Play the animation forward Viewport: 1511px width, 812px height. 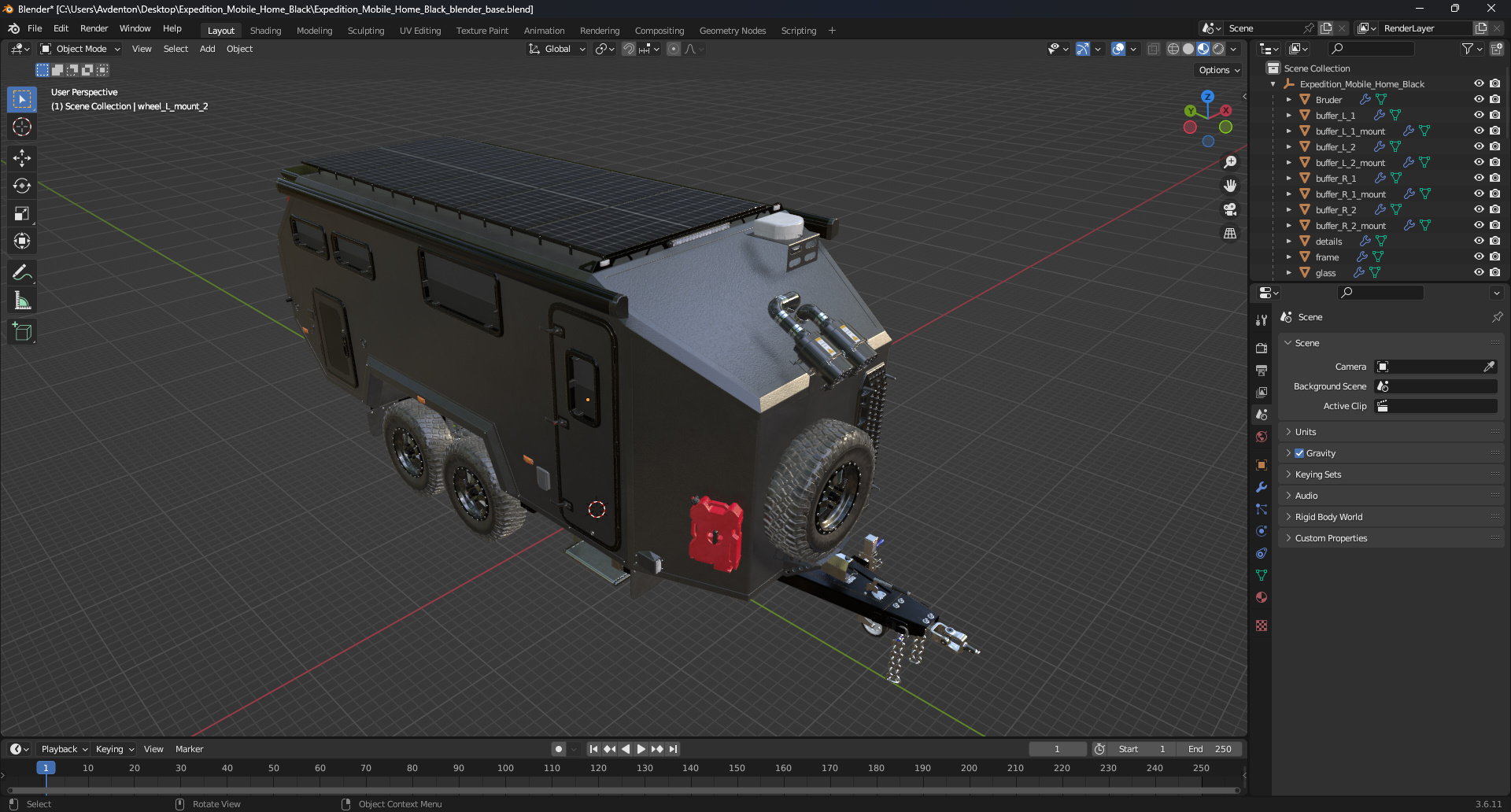[x=641, y=749]
